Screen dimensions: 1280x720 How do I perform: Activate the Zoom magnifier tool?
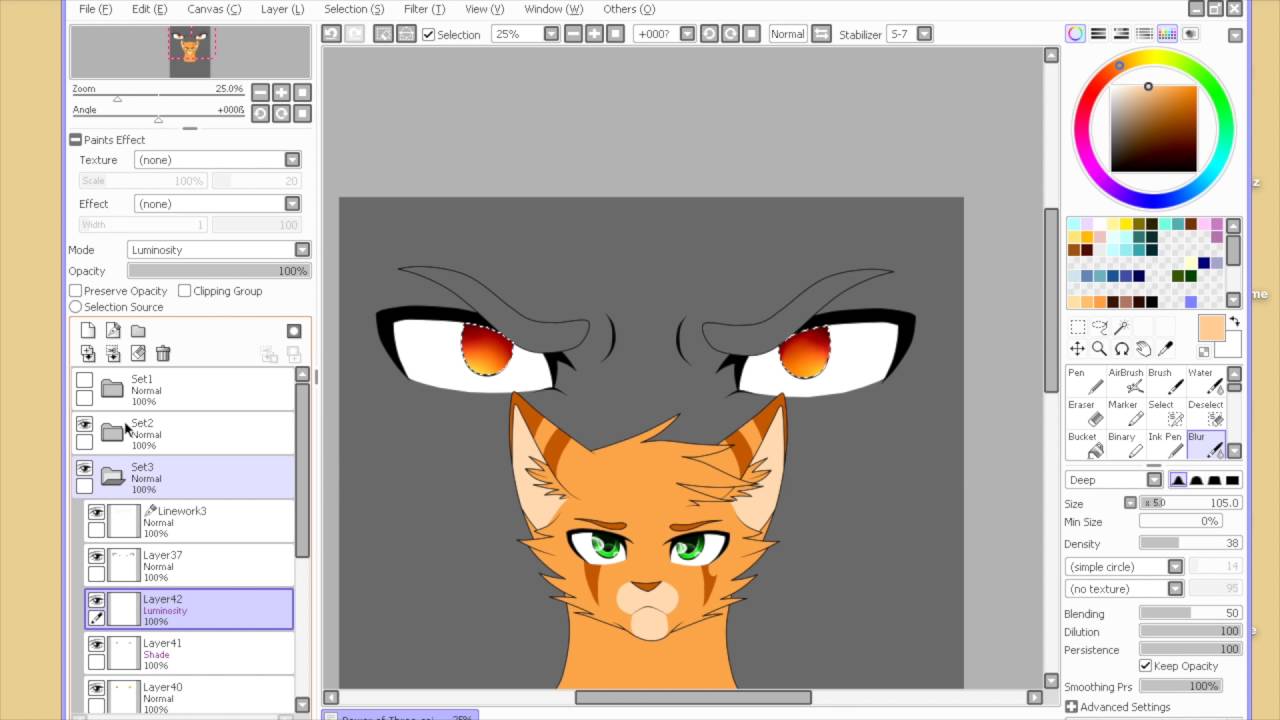[1099, 349]
